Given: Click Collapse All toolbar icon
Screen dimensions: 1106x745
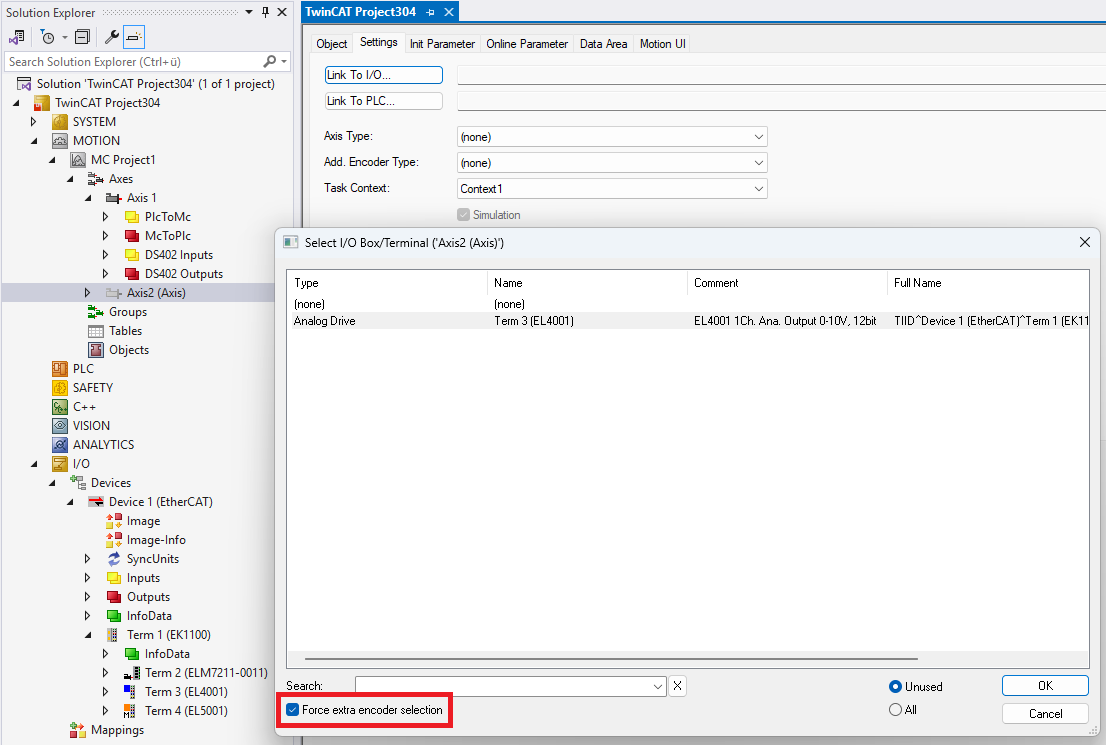Looking at the screenshot, I should 83,37.
